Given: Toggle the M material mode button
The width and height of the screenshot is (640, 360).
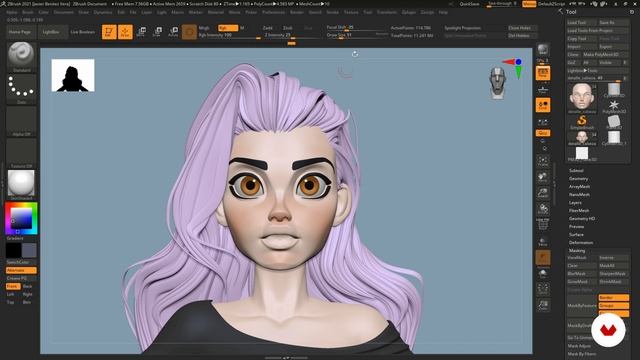Looking at the screenshot, I should pyautogui.click(x=242, y=28).
